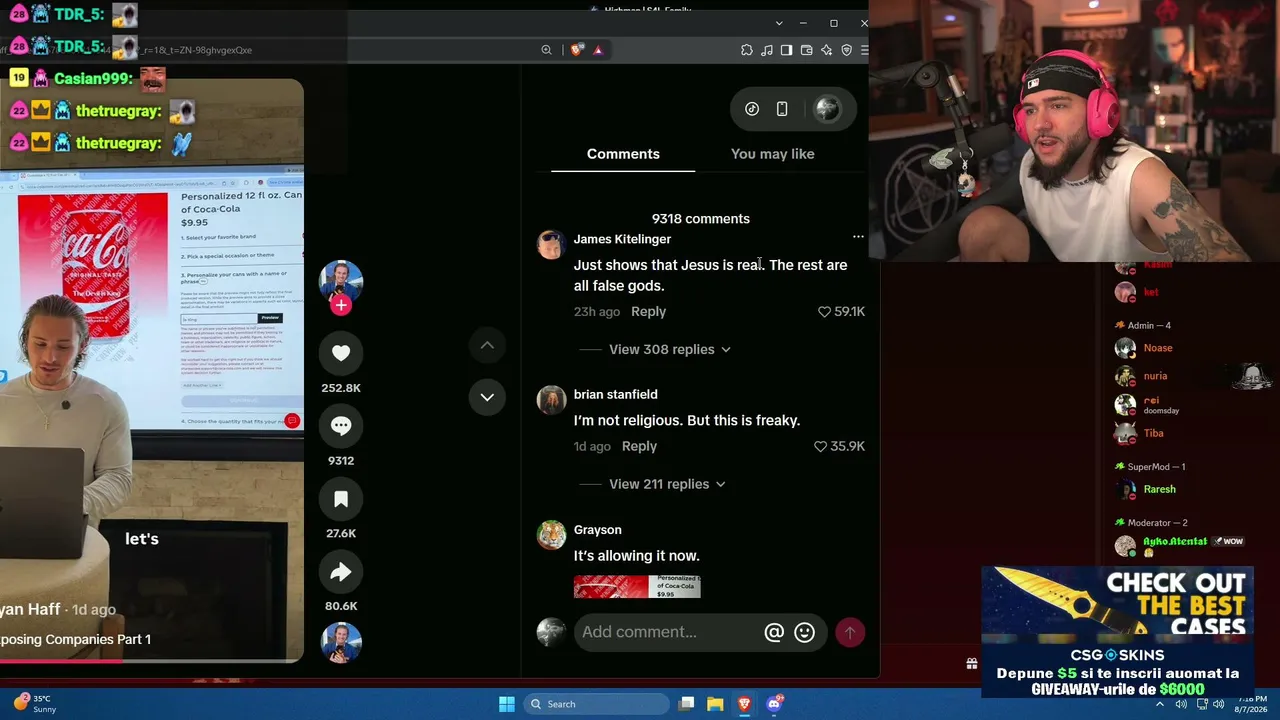Open James Kitelinger's profile name
The height and width of the screenshot is (720, 1280).
[x=622, y=239]
